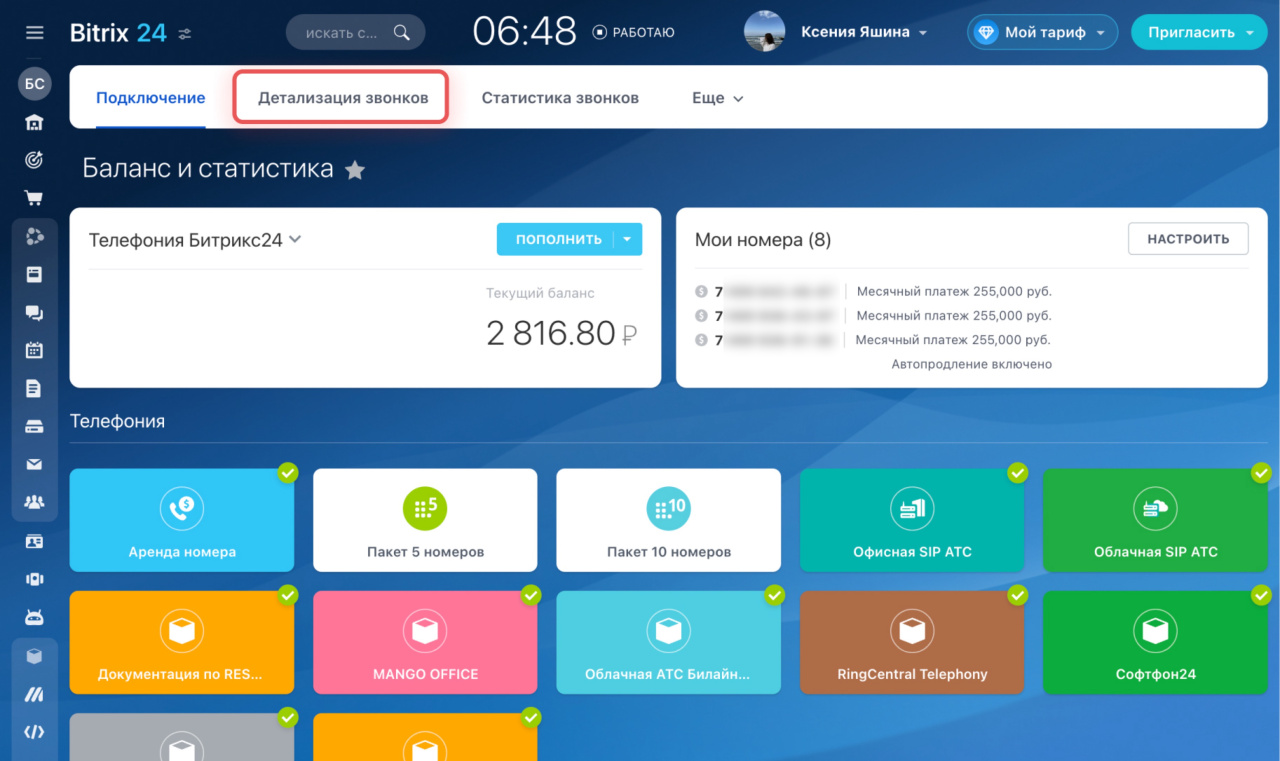Toggle the РАБОТАЮ workday status
Image resolution: width=1280 pixels, height=761 pixels.
[x=634, y=32]
